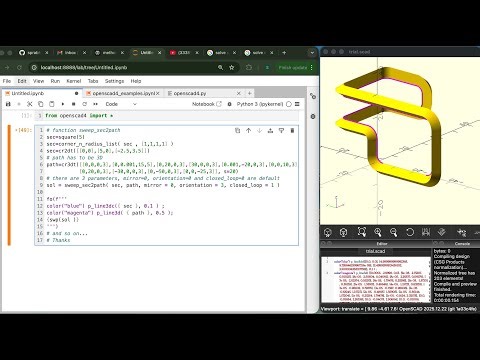Open the cell type Code dropdown

(x=121, y=104)
